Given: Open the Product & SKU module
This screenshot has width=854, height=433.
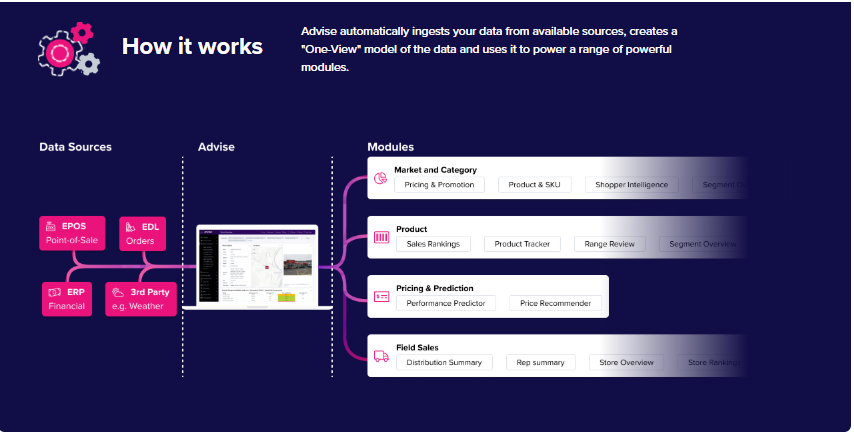Looking at the screenshot, I should point(534,185).
